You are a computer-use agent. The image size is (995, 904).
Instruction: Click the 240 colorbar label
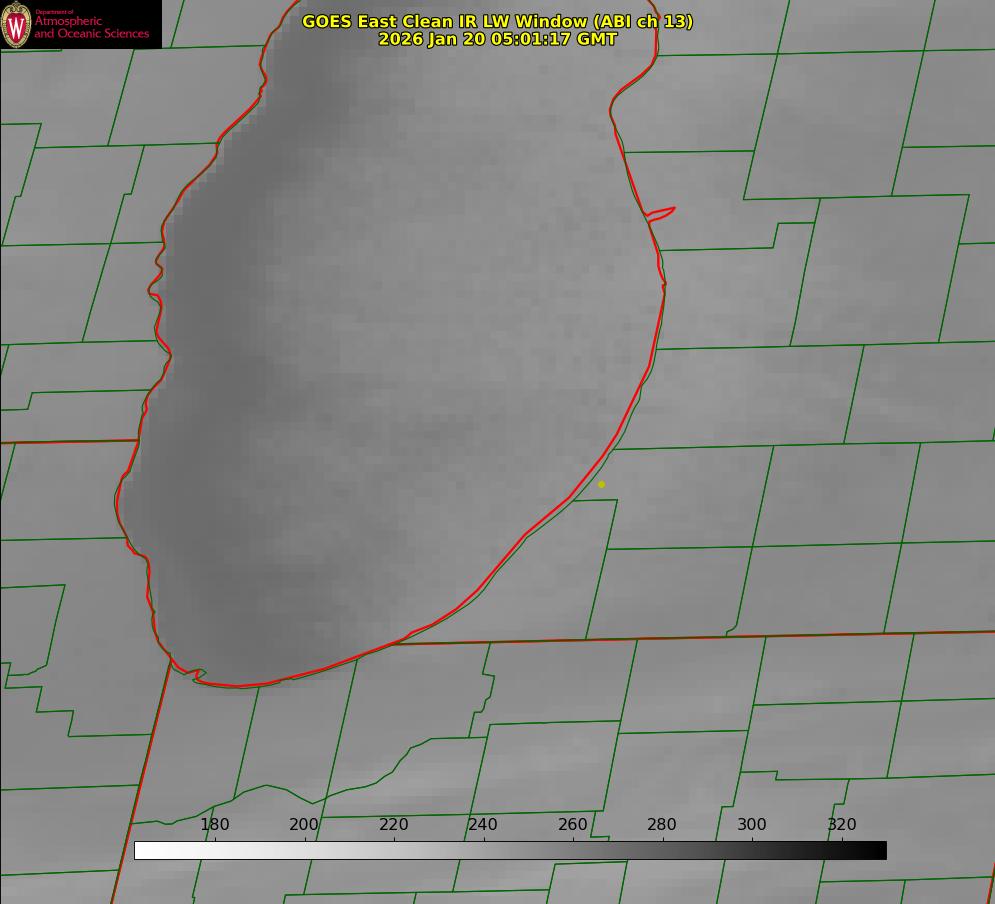tap(483, 824)
